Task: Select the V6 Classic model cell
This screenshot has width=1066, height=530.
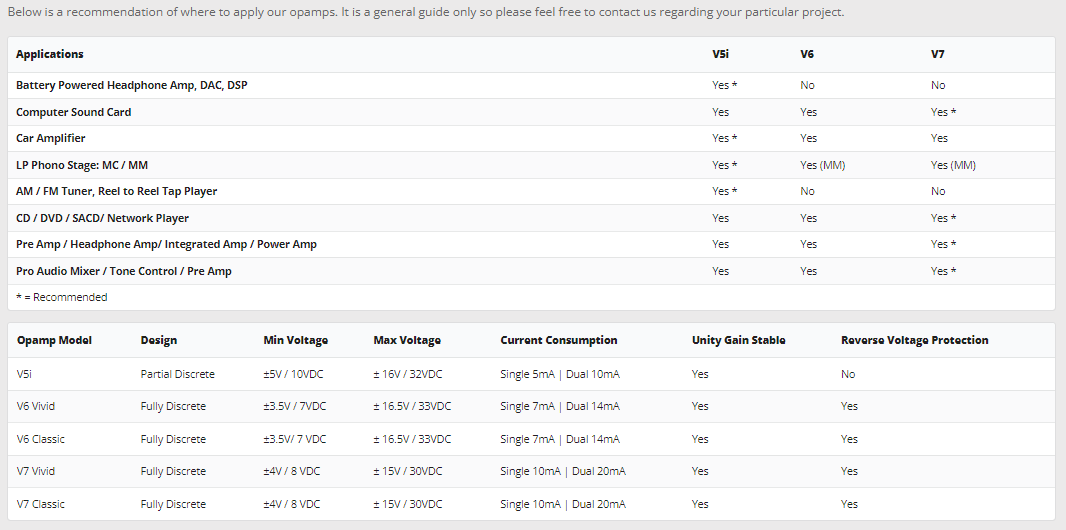Action: coord(41,439)
